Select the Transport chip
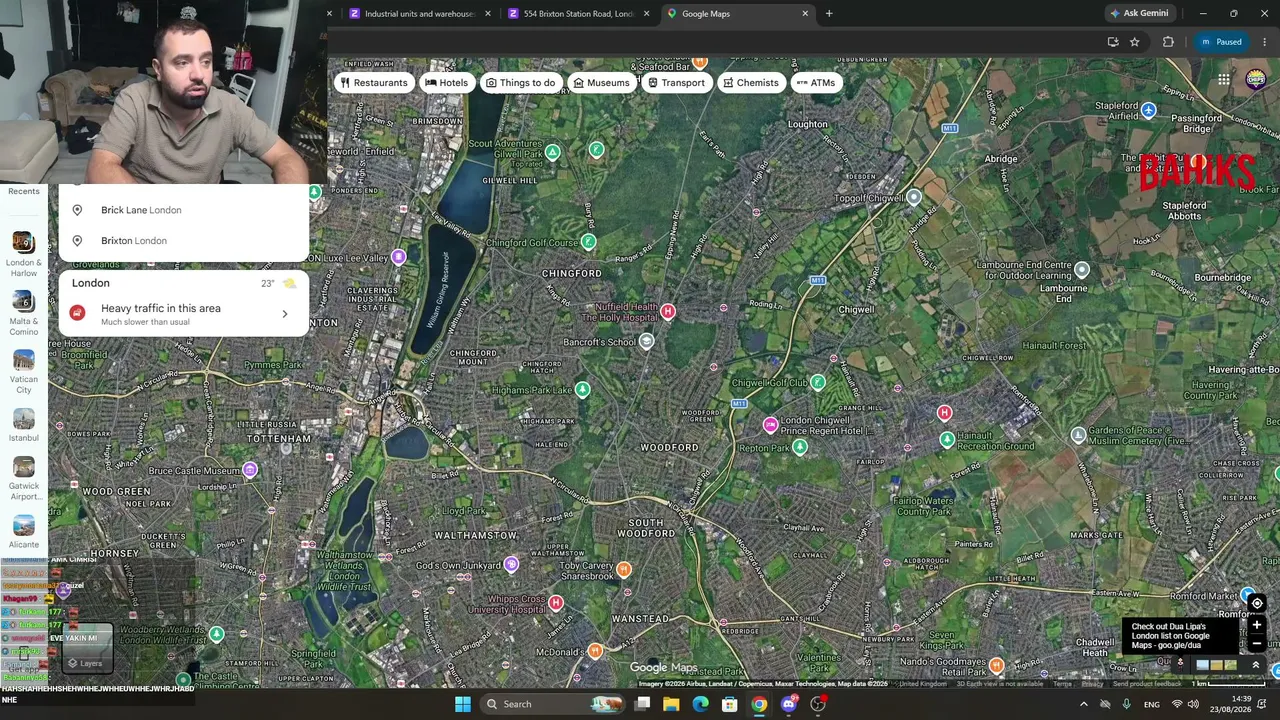 click(676, 83)
